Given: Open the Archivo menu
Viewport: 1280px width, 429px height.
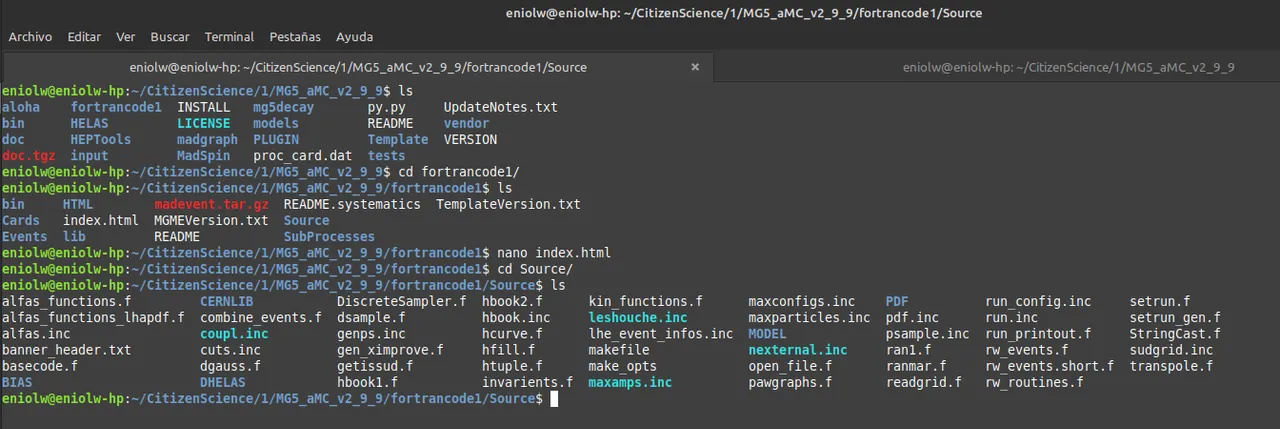Looking at the screenshot, I should (x=30, y=37).
